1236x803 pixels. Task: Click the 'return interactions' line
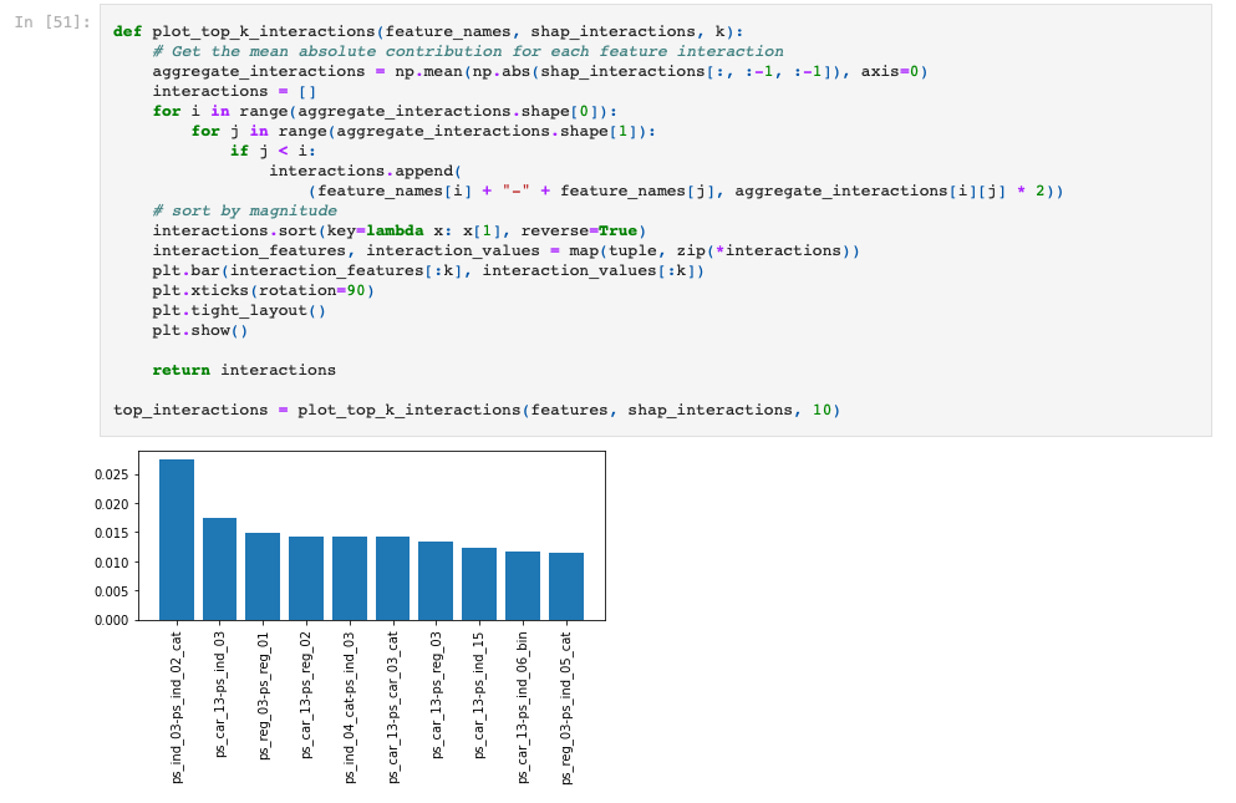tap(244, 370)
